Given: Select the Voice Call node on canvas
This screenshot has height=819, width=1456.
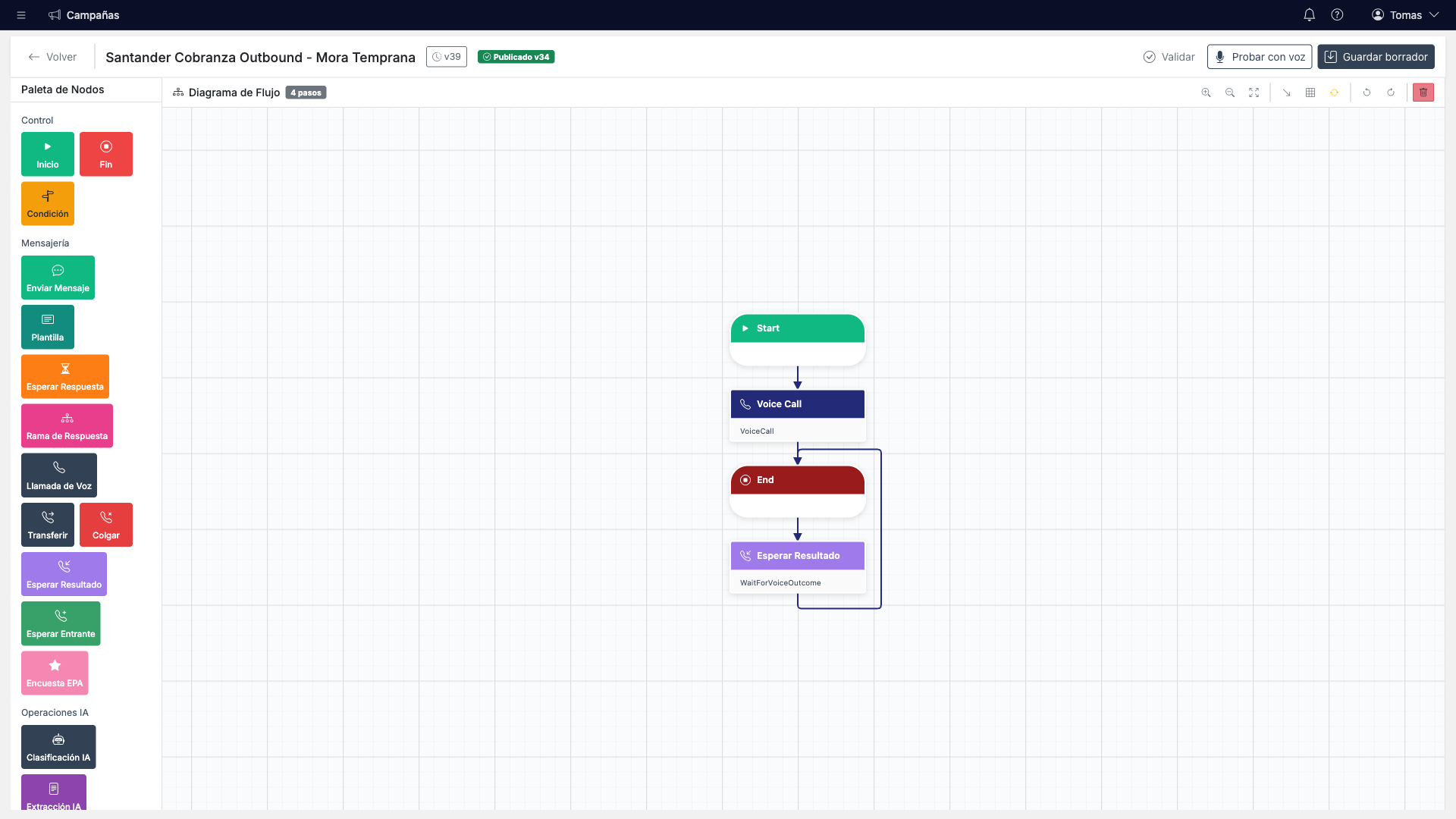Looking at the screenshot, I should tap(798, 416).
